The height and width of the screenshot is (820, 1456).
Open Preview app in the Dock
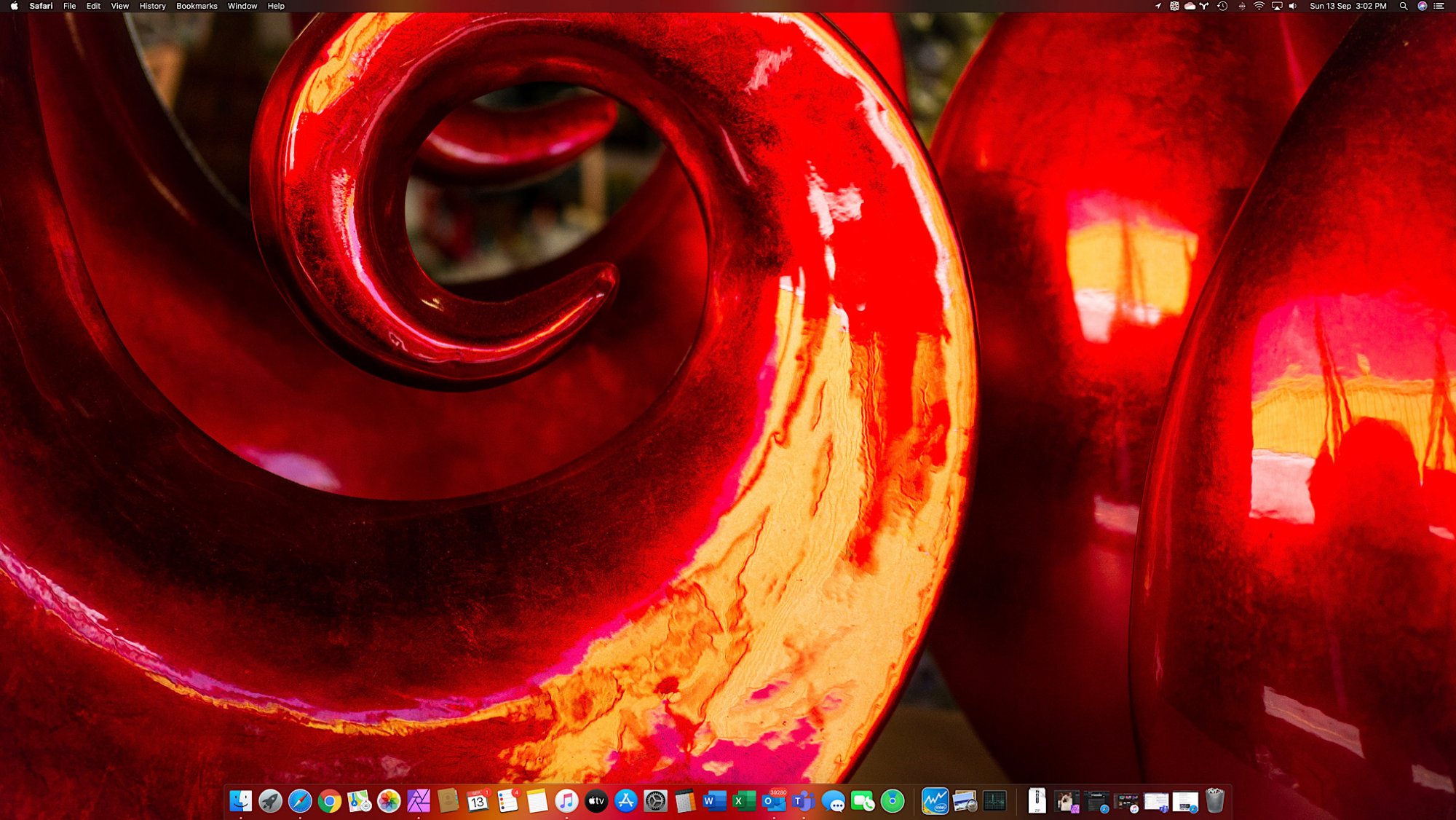click(965, 801)
